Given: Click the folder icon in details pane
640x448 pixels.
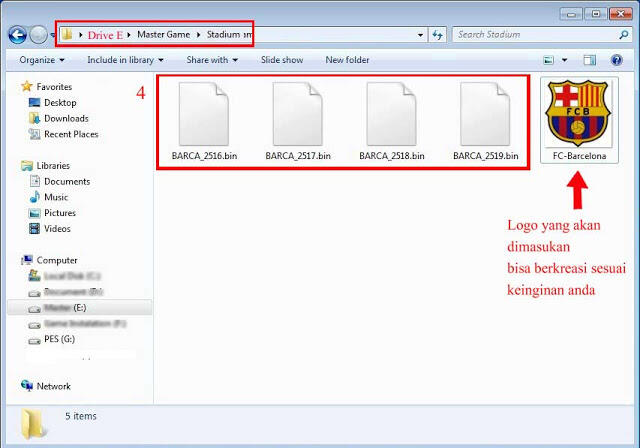Looking at the screenshot, I should pos(34,424).
